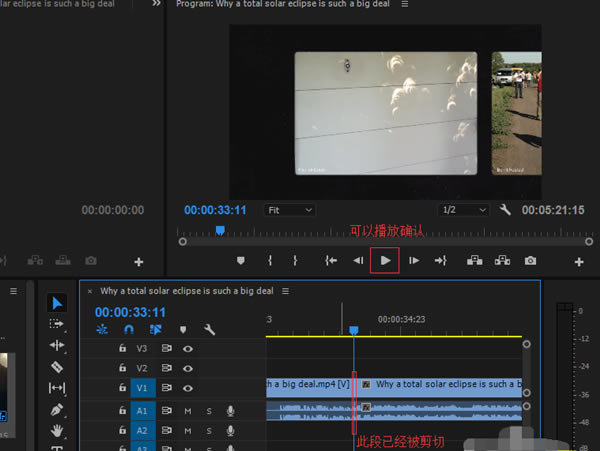Screen dimensions: 600x451
Task: Select the Razor tool
Action: pos(57,366)
